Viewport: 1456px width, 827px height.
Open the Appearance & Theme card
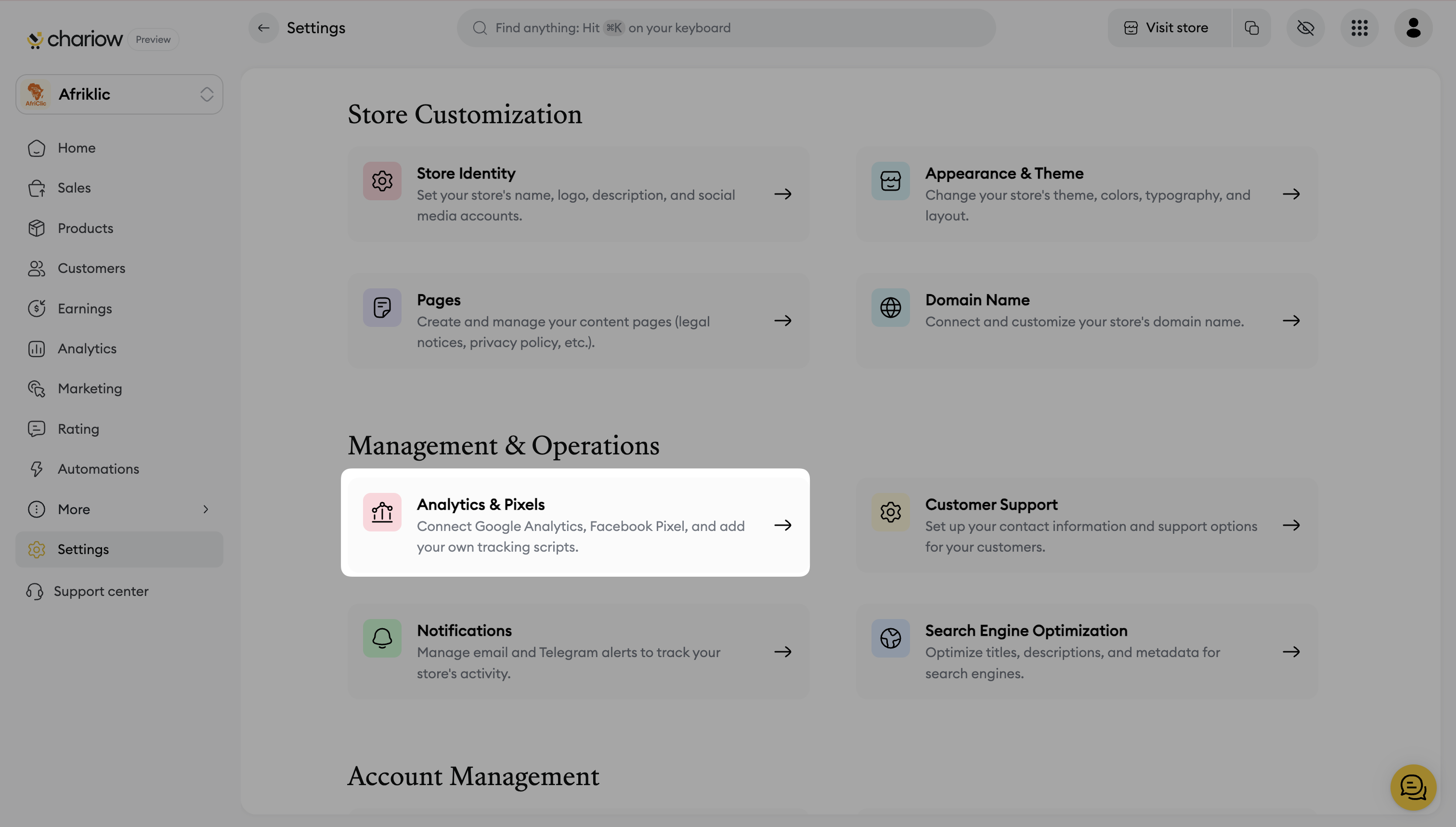[x=1086, y=194]
